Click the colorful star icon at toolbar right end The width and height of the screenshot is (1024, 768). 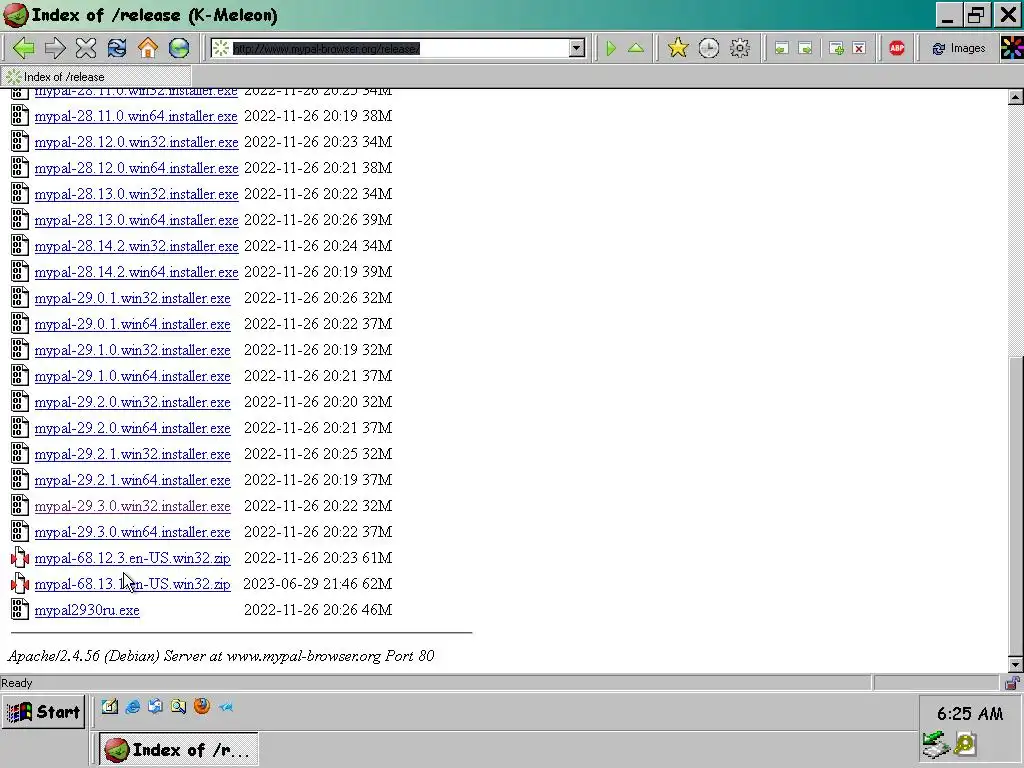(1012, 48)
